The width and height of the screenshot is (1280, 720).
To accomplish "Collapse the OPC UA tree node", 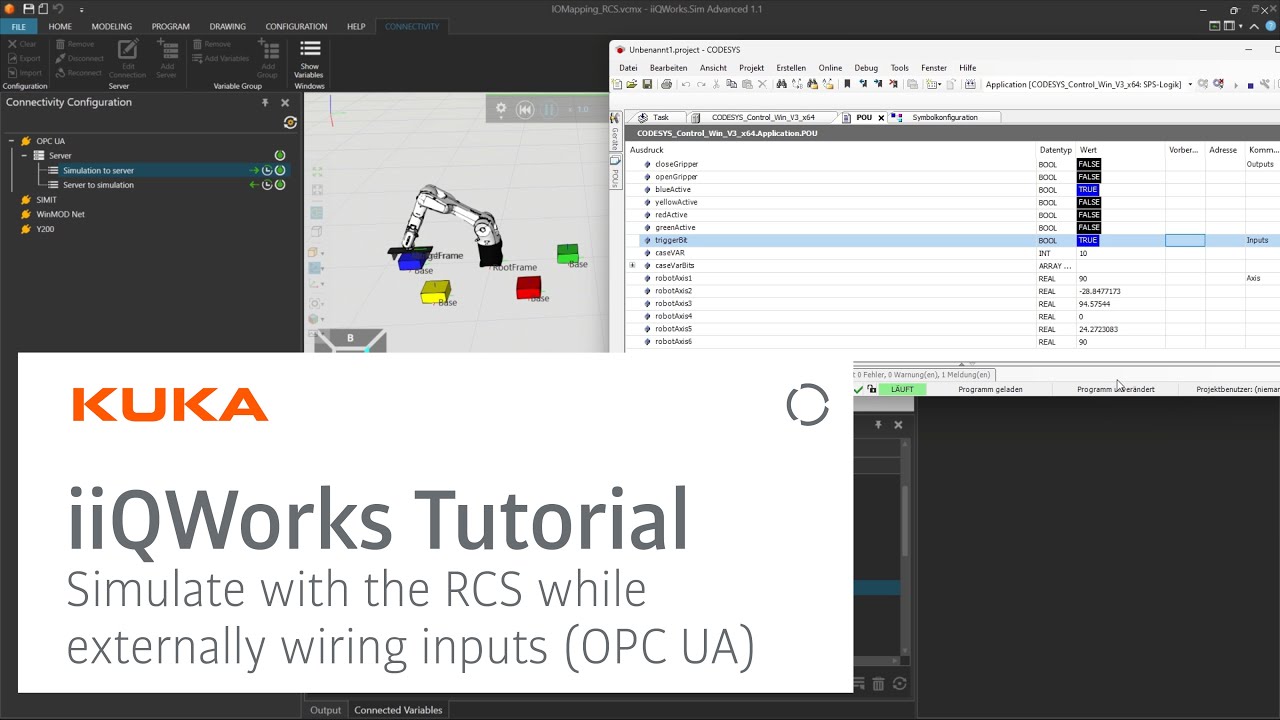I will pyautogui.click(x=12, y=141).
